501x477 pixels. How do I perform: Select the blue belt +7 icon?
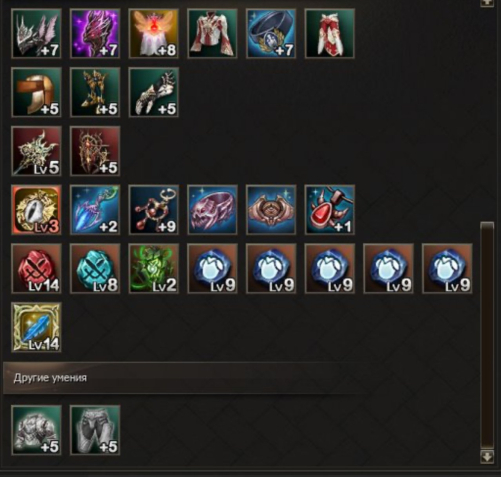(x=271, y=34)
